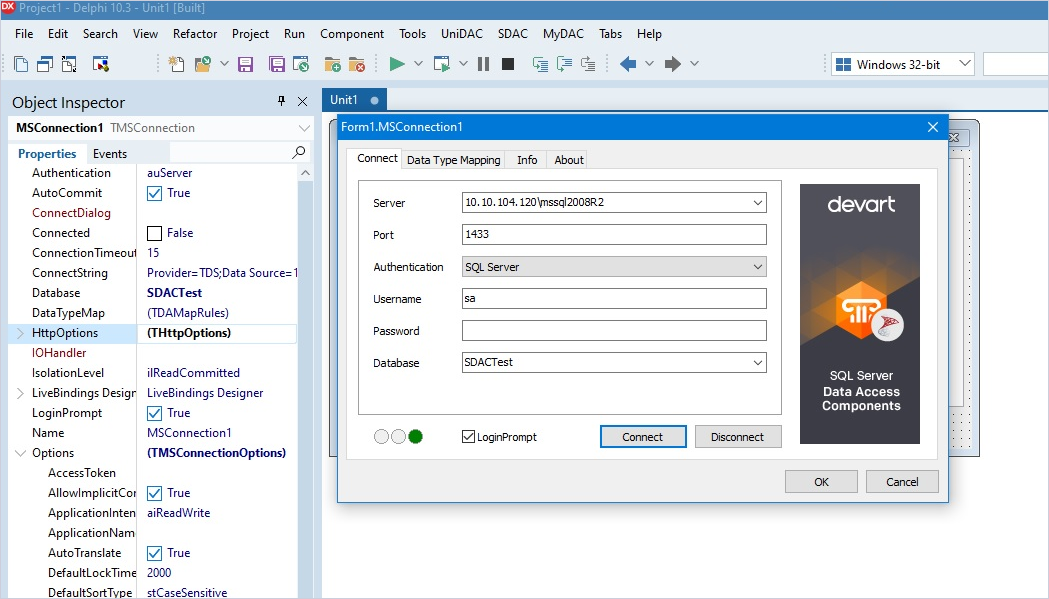Toggle the AutoCommit property checkbox
This screenshot has height=599, width=1049.
pyautogui.click(x=155, y=193)
